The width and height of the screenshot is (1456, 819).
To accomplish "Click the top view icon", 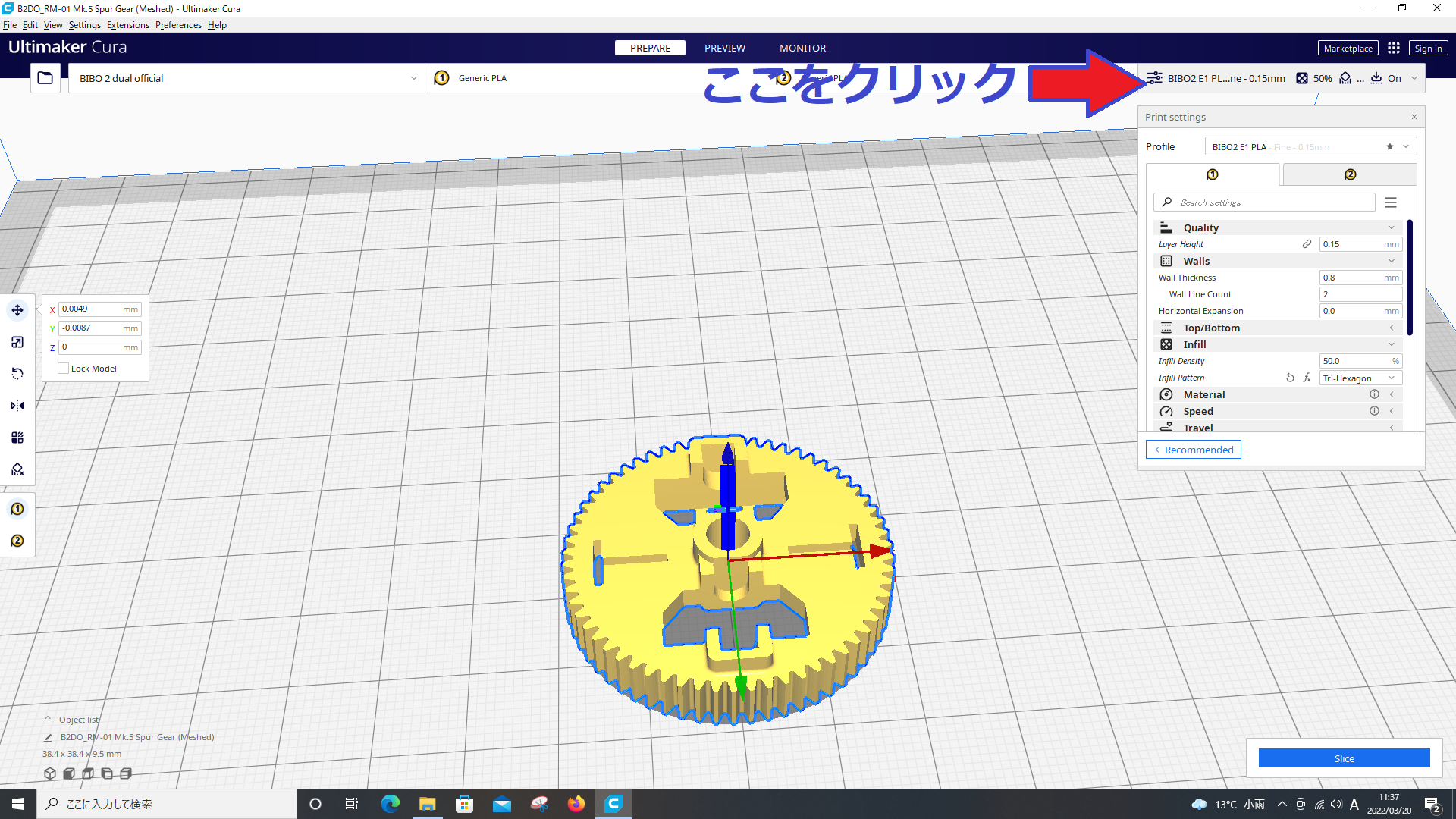I will (88, 773).
